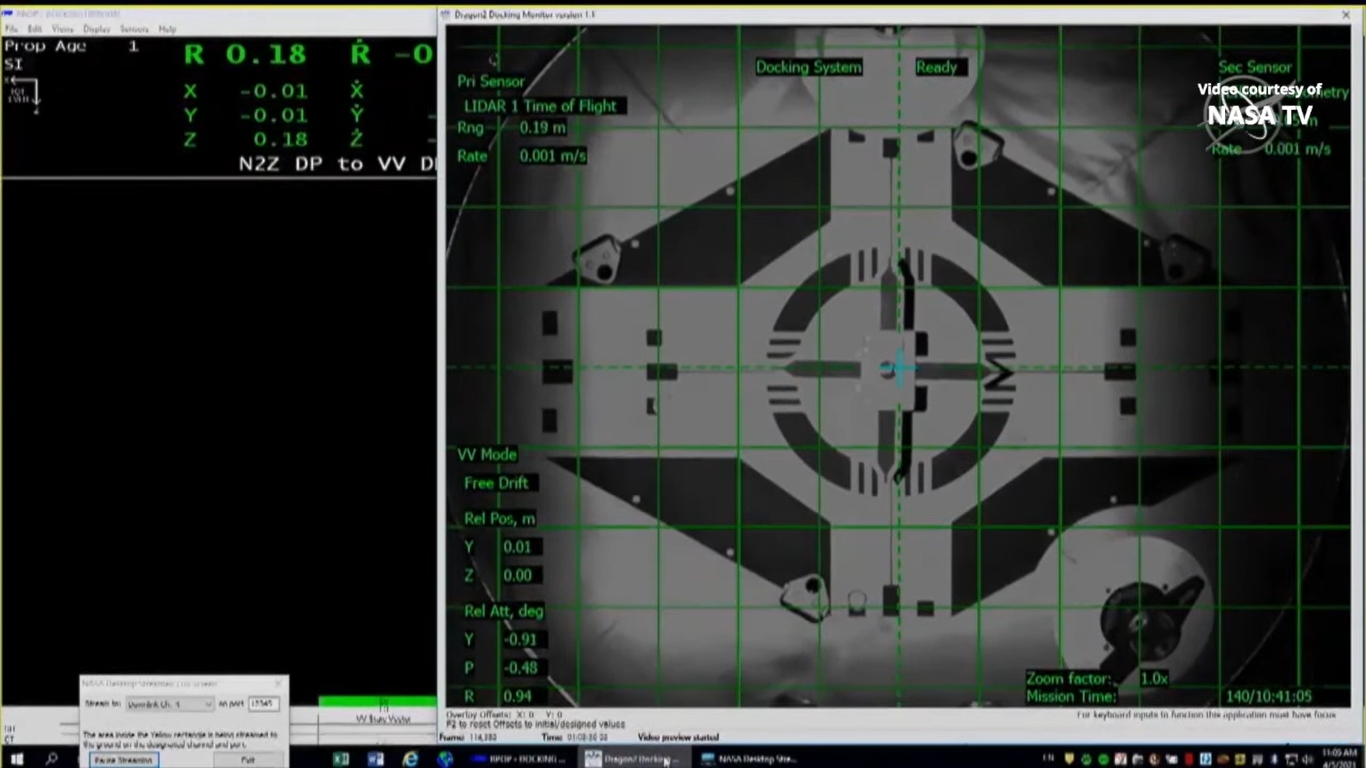The width and height of the screenshot is (1366, 768).
Task: Open Internet Explorer from the taskbar
Action: [410, 759]
